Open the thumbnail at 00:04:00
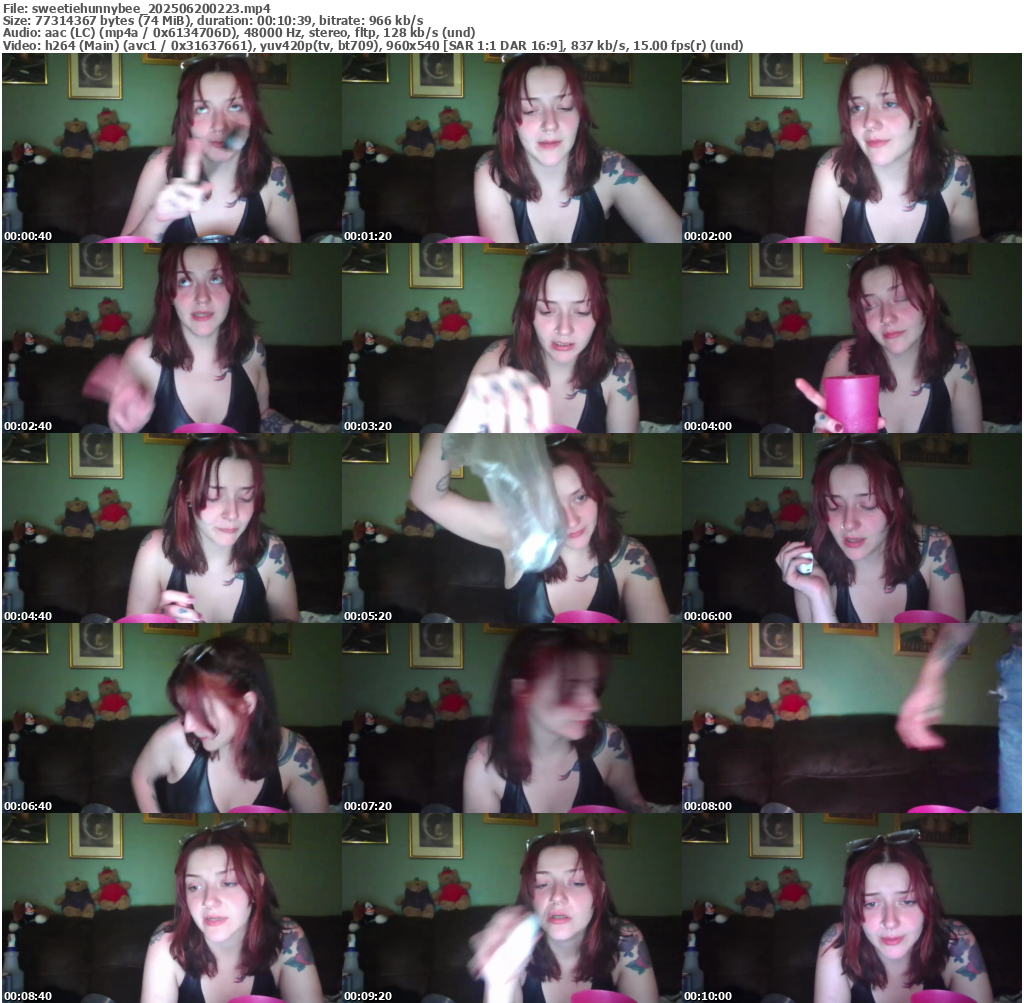Image resolution: width=1024 pixels, height=1003 pixels. (852, 338)
